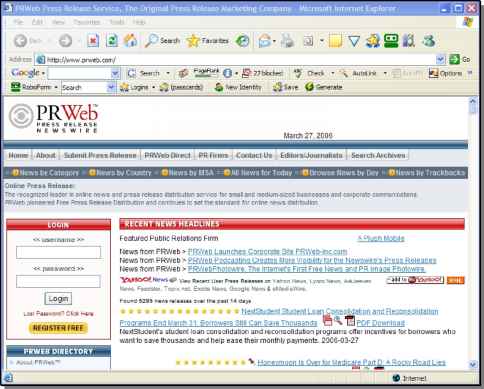Expand the Google Search button dropdown arrow
This screenshot has width=484, height=389.
(x=168, y=73)
